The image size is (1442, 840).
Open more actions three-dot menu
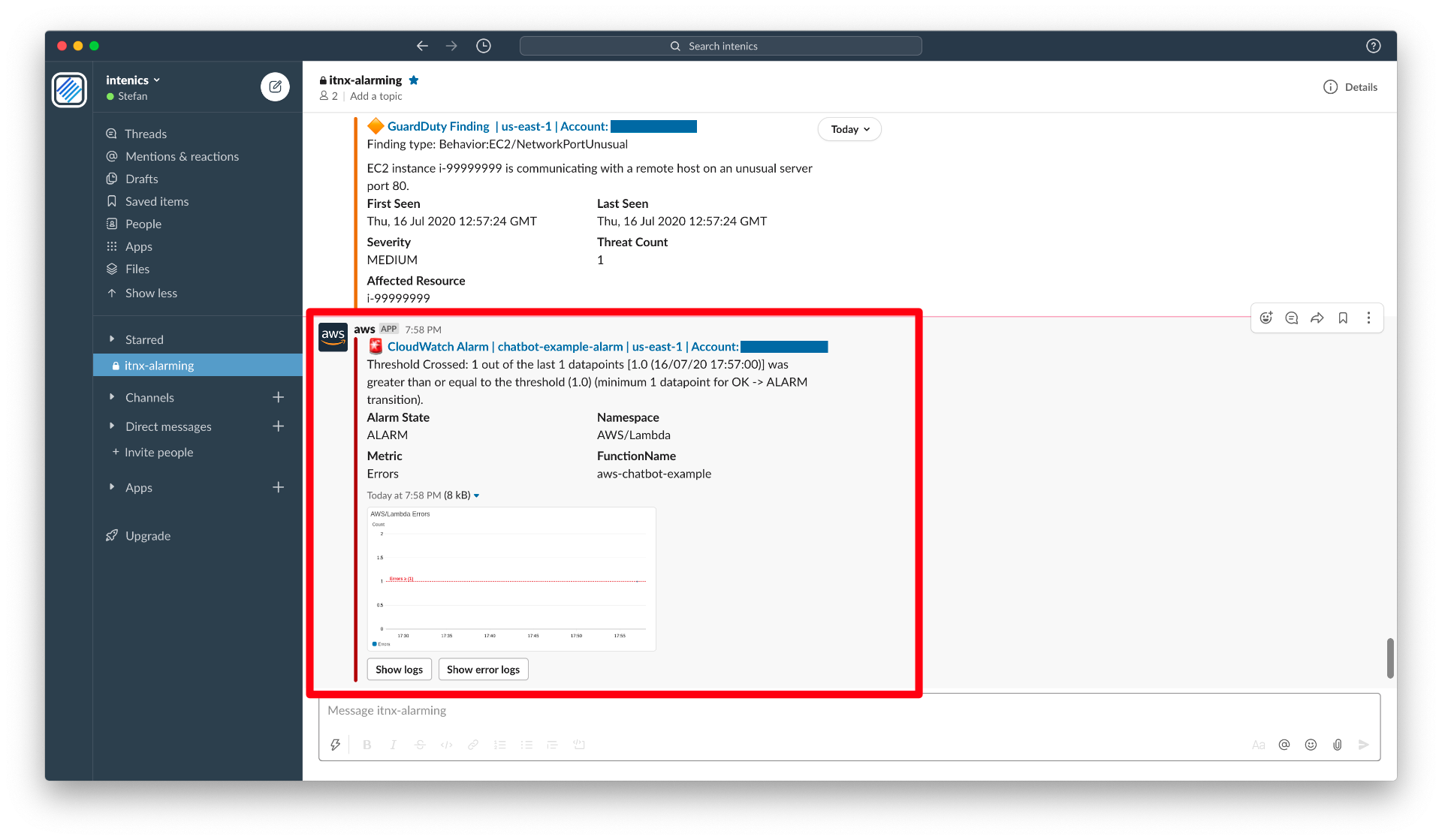(1368, 318)
